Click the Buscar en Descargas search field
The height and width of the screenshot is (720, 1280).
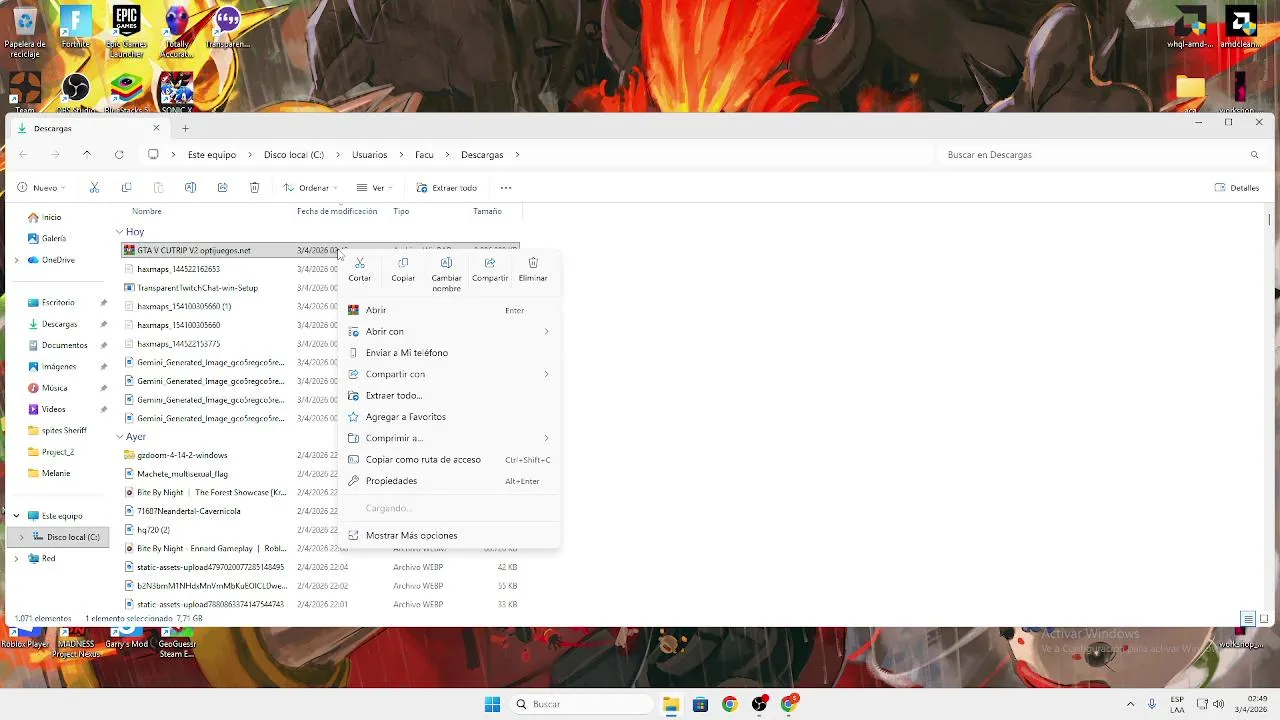coord(1100,155)
